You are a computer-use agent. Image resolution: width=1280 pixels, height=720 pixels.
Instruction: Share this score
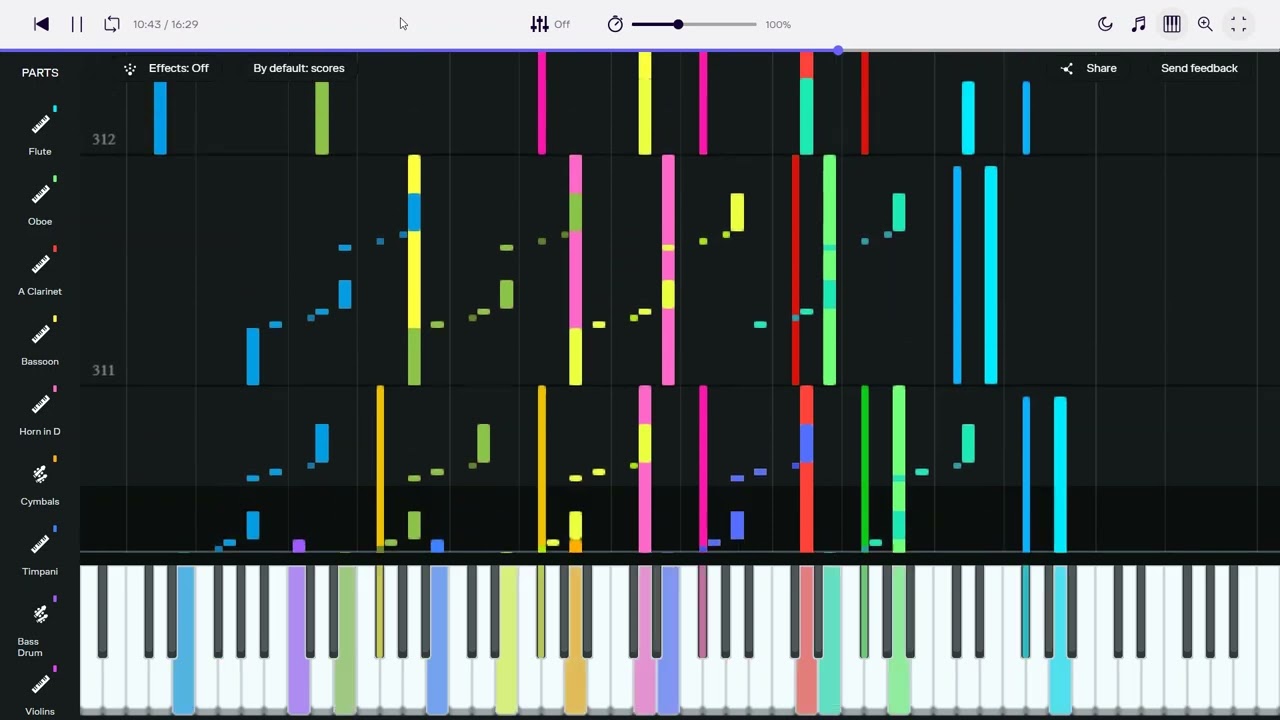[1089, 68]
